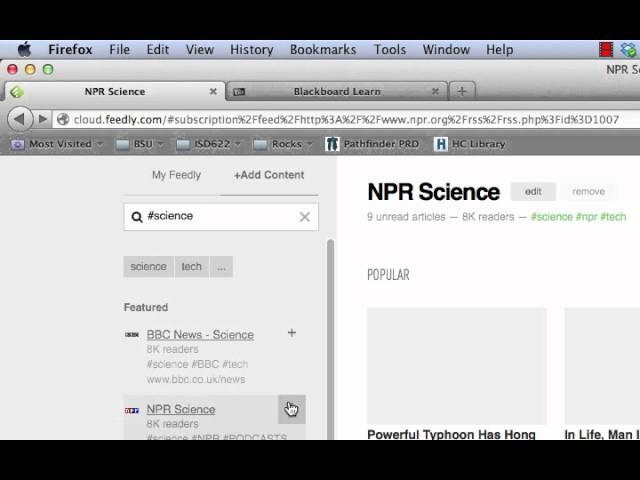Screen dimensions: 640x480
Task: Click the Feedly favicon on the tab
Action: tap(16, 92)
